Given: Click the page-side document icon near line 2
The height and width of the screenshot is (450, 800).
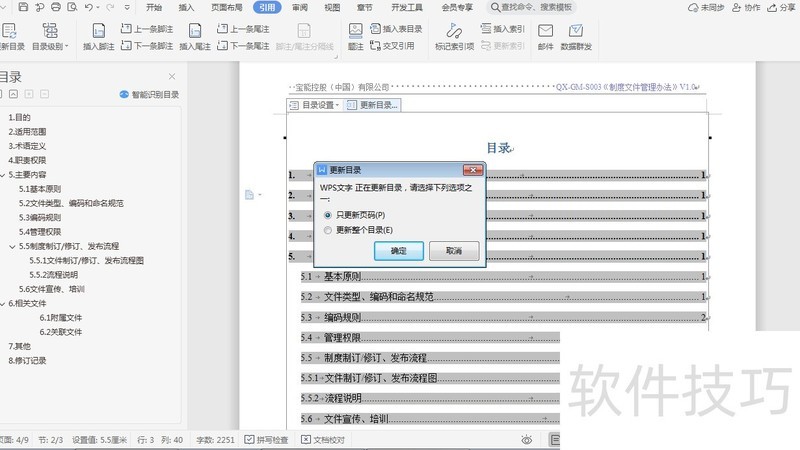Looking at the screenshot, I should point(249,194).
